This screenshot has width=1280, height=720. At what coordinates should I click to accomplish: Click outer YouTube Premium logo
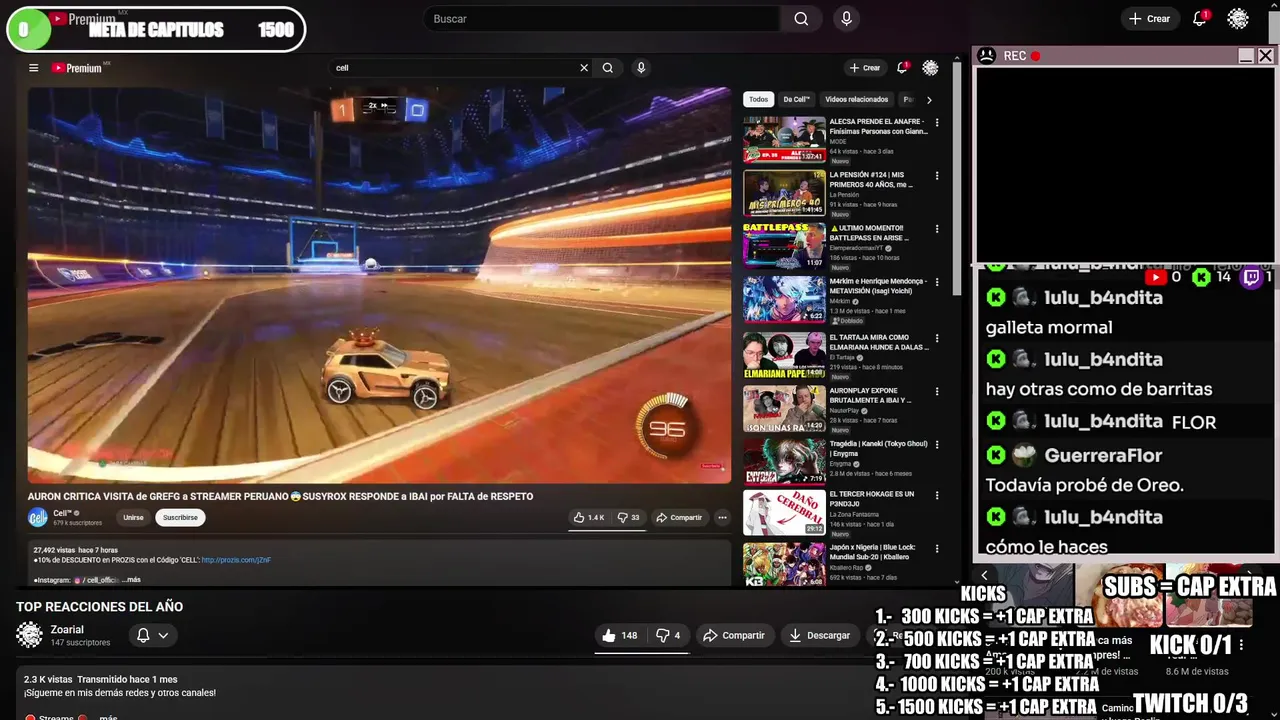(x=81, y=19)
